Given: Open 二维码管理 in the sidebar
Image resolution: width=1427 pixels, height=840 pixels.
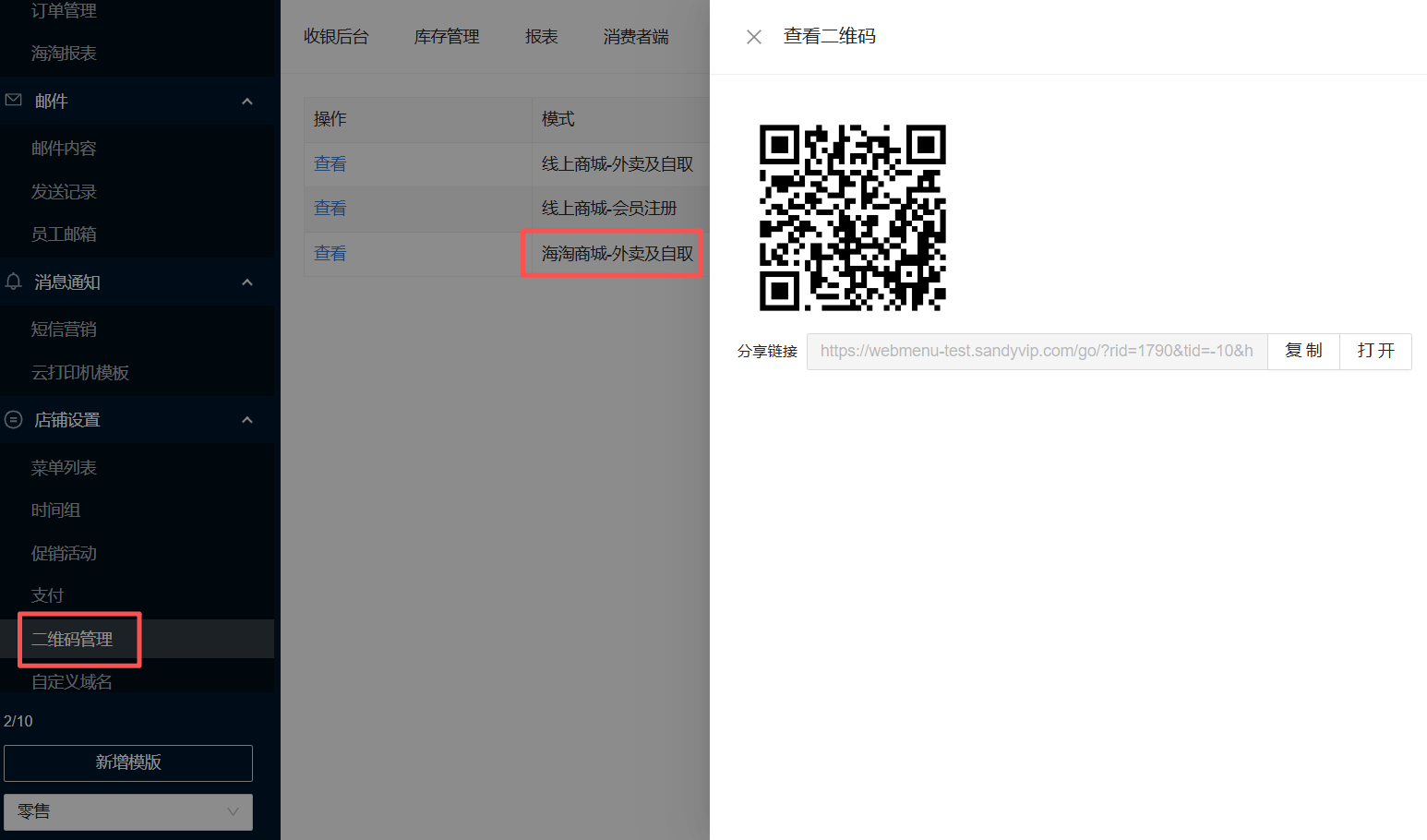Looking at the screenshot, I should [72, 639].
